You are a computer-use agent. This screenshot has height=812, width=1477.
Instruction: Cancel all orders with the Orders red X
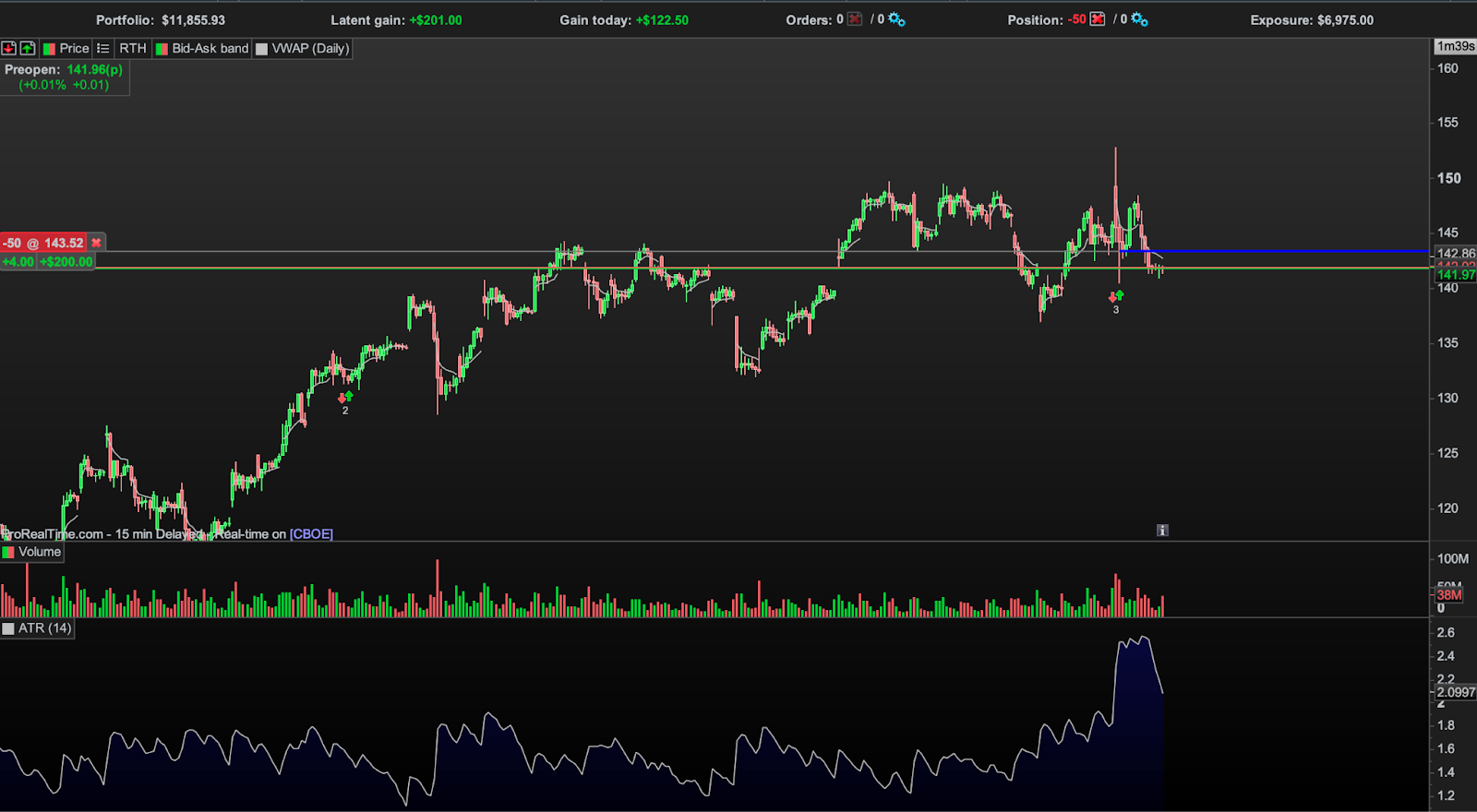tap(854, 19)
